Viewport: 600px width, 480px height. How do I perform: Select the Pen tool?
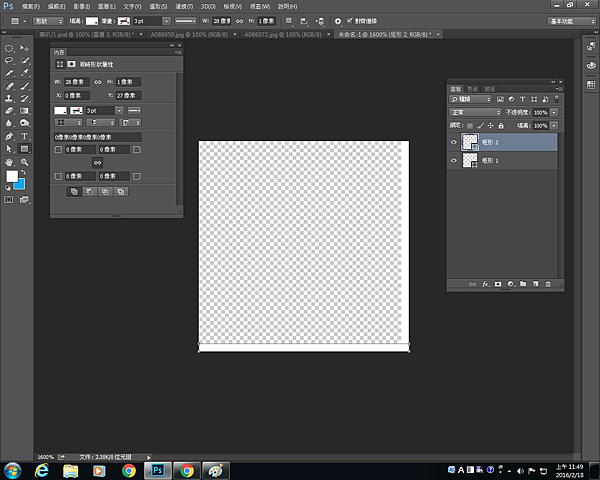(x=10, y=136)
